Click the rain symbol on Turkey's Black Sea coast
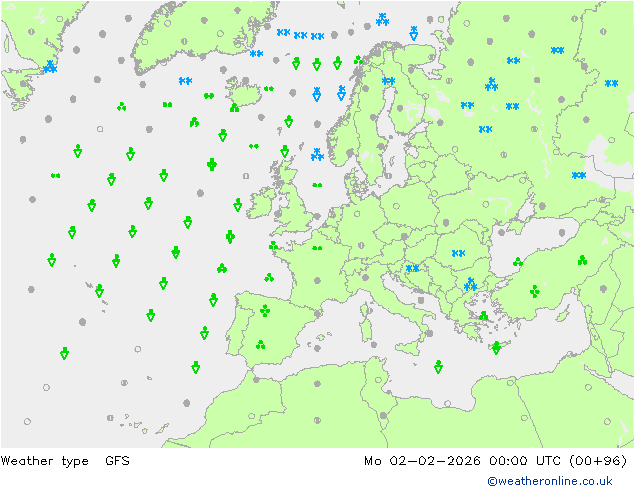634x490 pixels. coord(518,262)
